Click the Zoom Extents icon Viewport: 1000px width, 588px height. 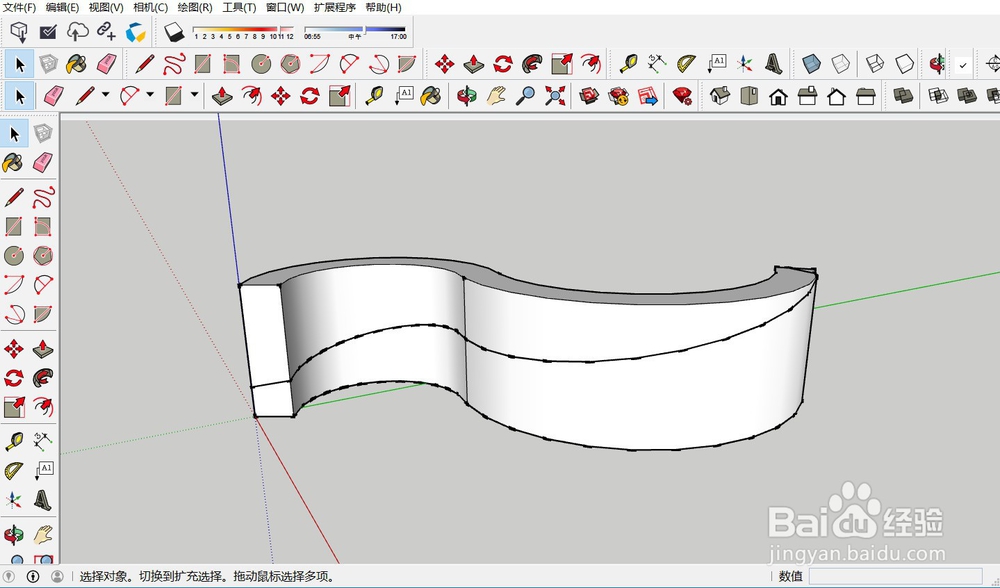point(555,96)
